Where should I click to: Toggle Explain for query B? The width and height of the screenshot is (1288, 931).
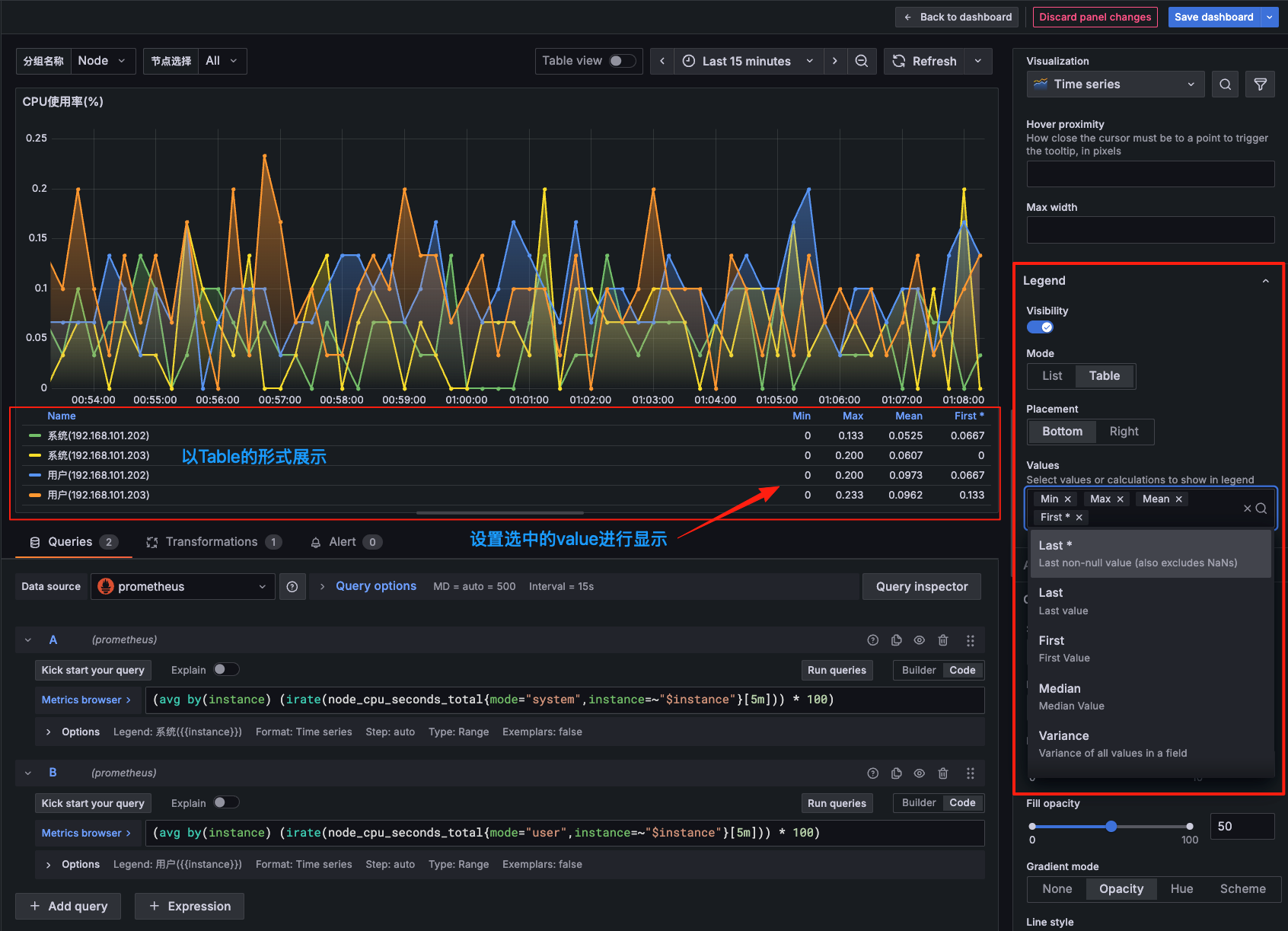pyautogui.click(x=226, y=802)
